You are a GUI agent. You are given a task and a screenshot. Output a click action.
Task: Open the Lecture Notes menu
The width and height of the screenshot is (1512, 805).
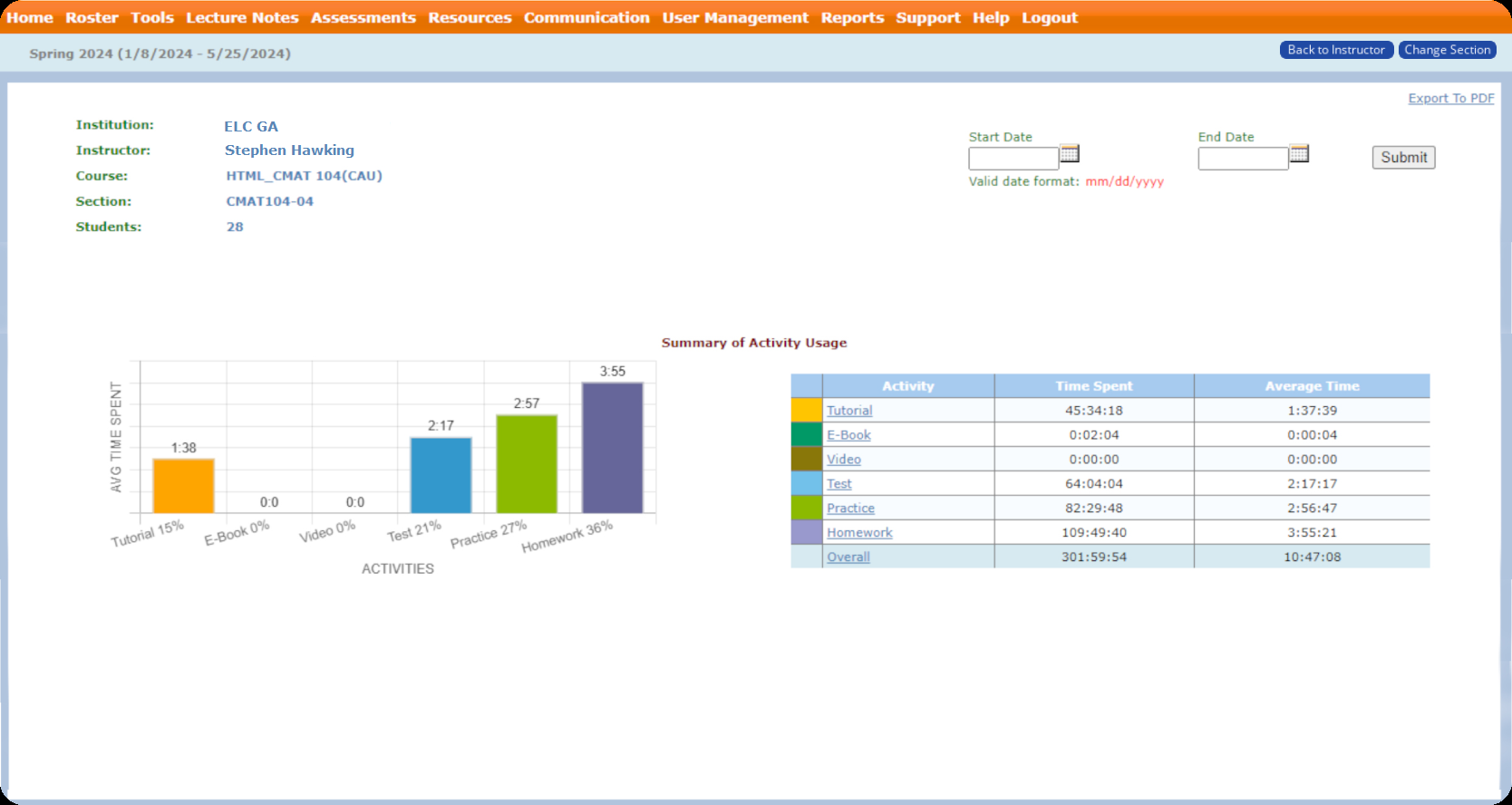242,17
